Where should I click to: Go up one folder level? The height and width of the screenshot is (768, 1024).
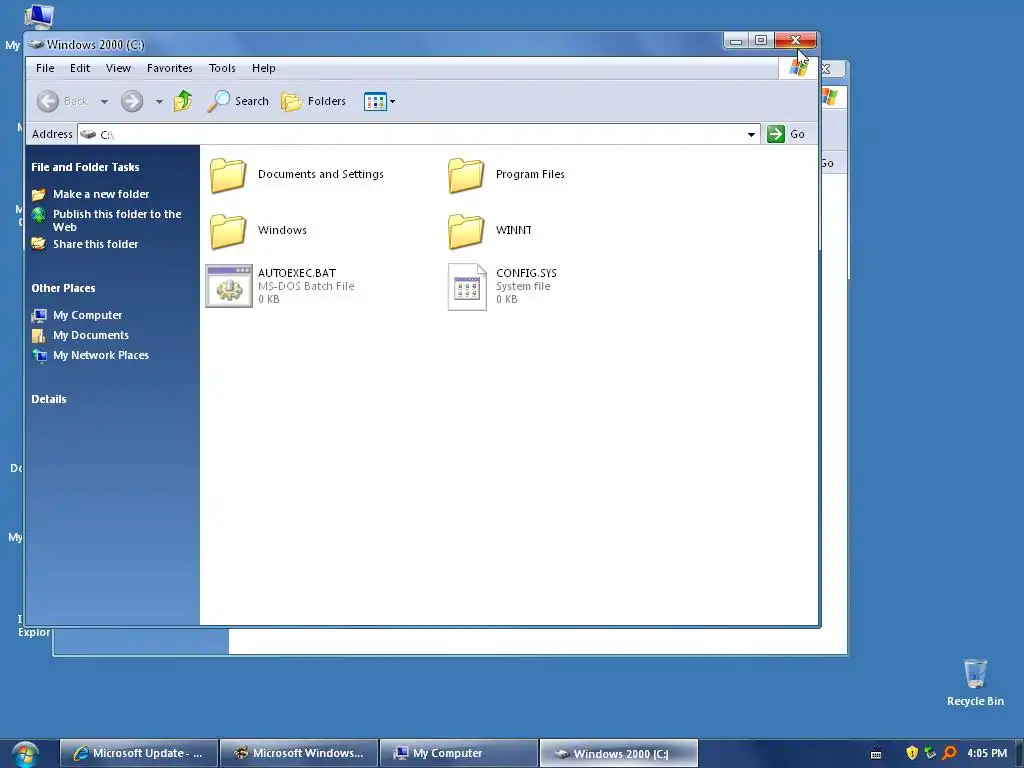pos(183,101)
